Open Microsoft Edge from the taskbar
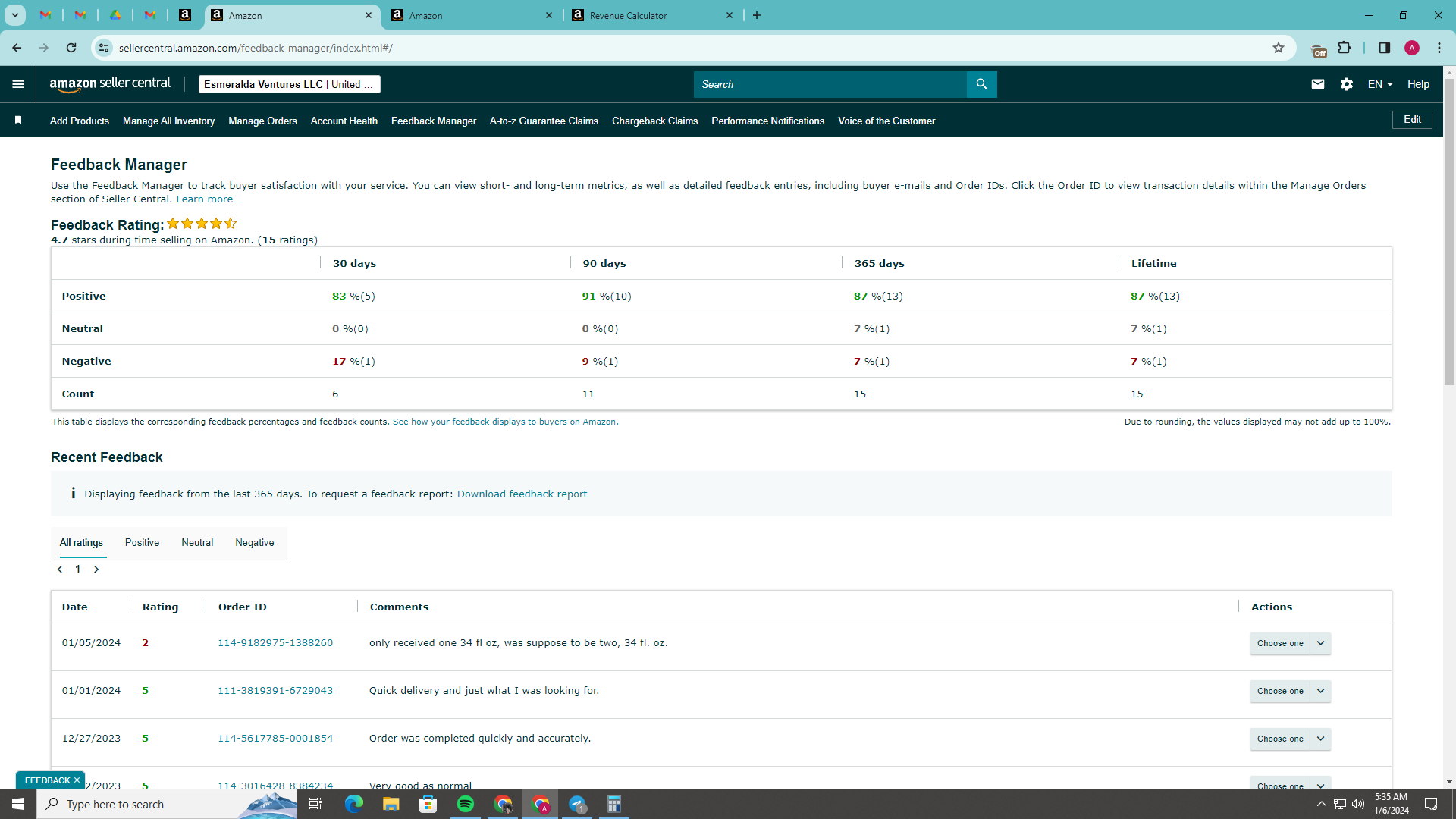Image resolution: width=1456 pixels, height=819 pixels. click(354, 804)
